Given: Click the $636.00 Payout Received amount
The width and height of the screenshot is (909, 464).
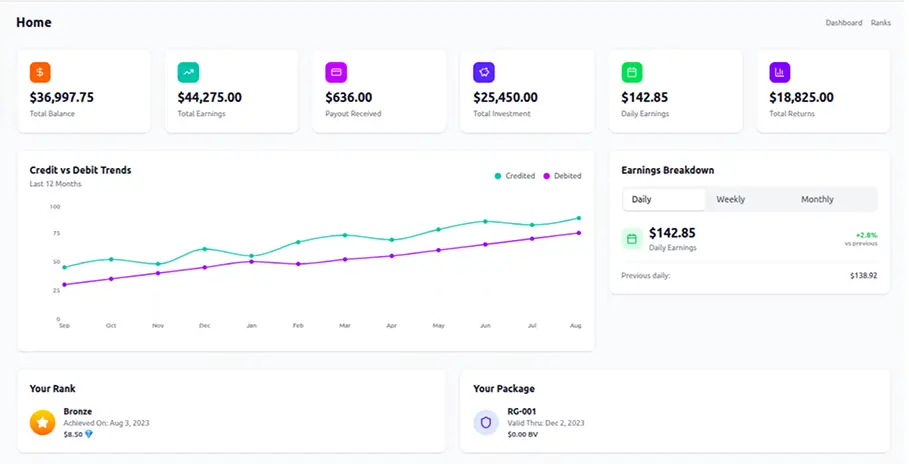Looking at the screenshot, I should 348,97.
